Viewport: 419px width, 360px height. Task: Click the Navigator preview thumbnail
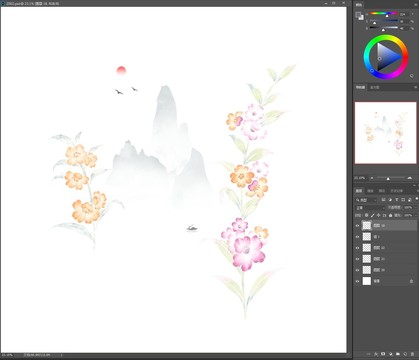(386, 133)
